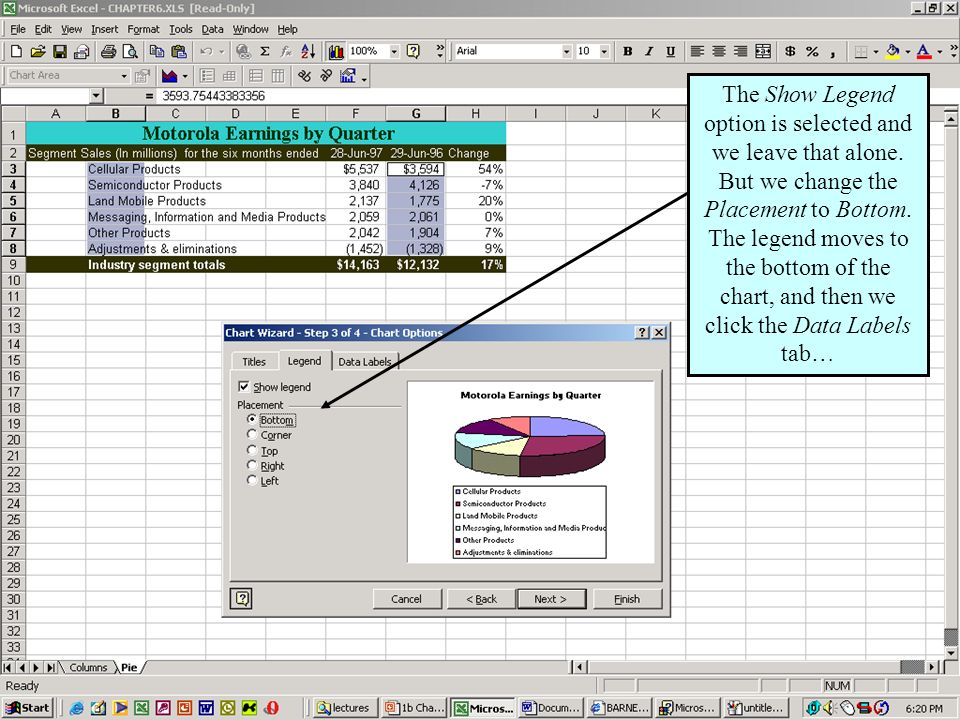Viewport: 960px width, 720px height.
Task: Open the Arial font name dropdown
Action: tap(566, 52)
